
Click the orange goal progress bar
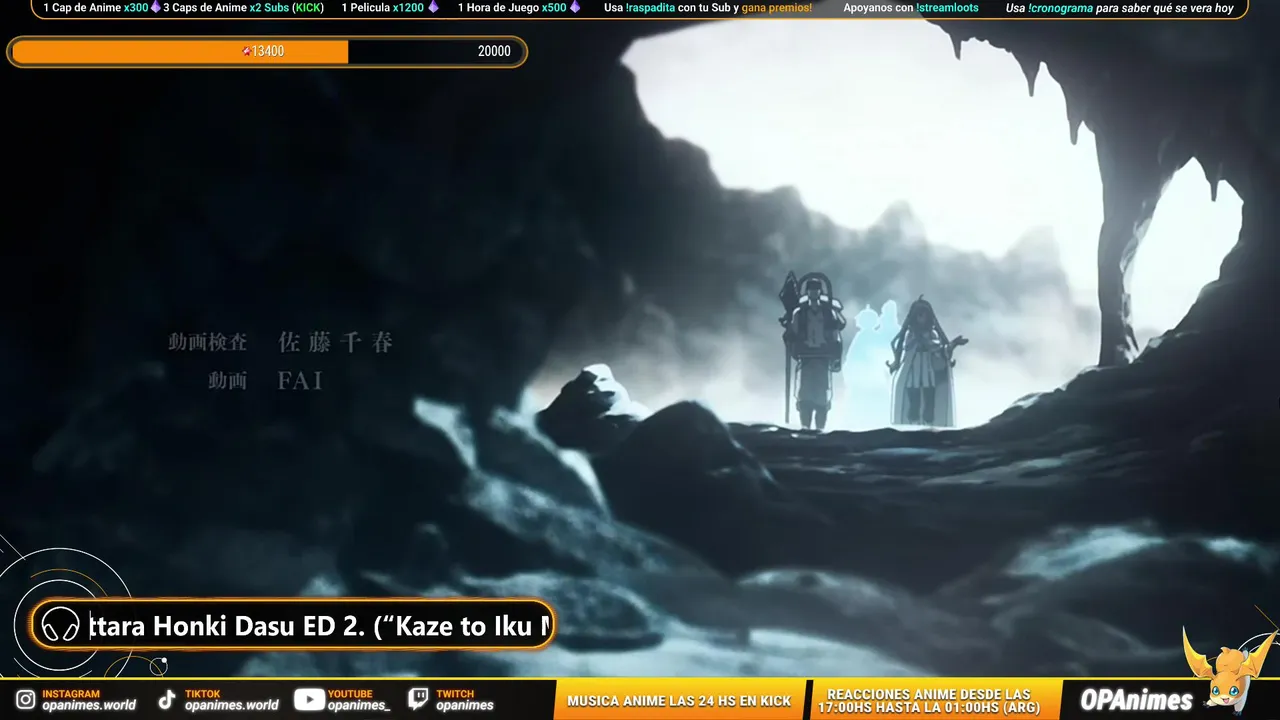(267, 52)
